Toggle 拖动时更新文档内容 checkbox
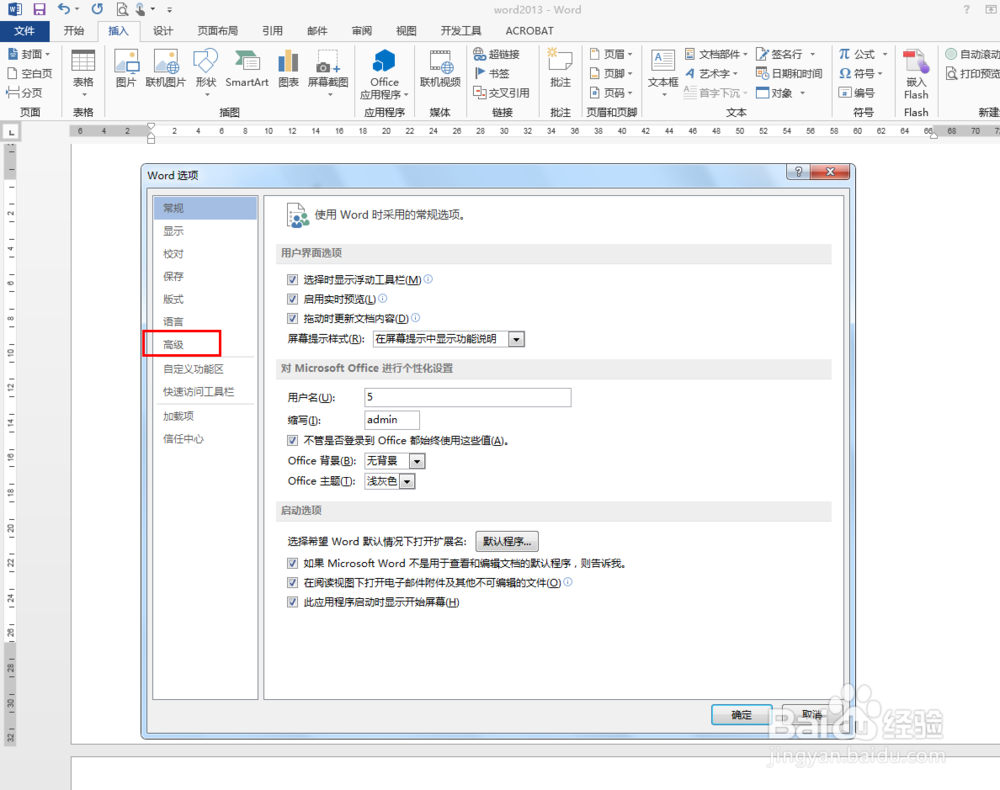The height and width of the screenshot is (790, 1000). point(293,318)
